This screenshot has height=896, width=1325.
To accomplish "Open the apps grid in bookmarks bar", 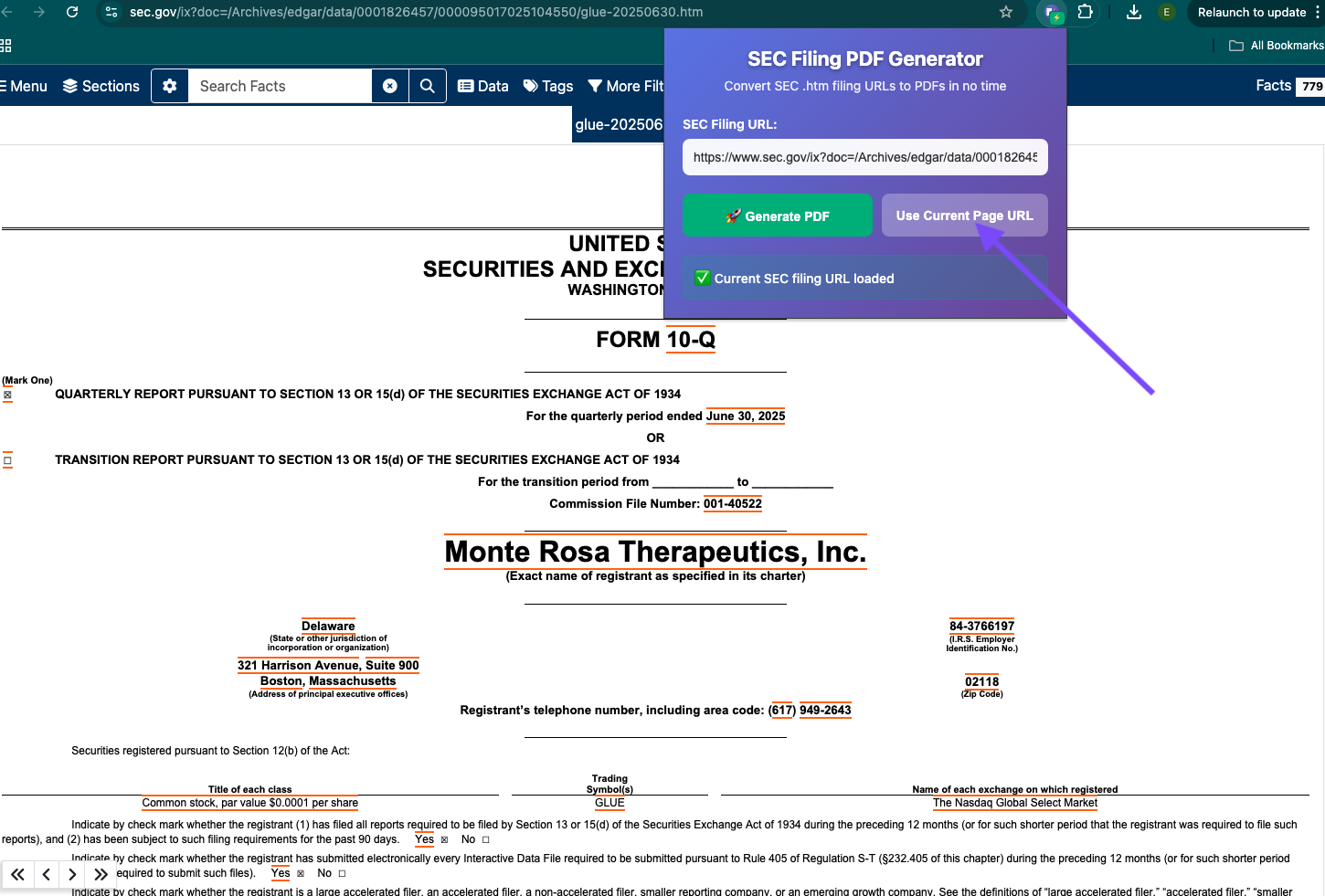I will coord(5,46).
